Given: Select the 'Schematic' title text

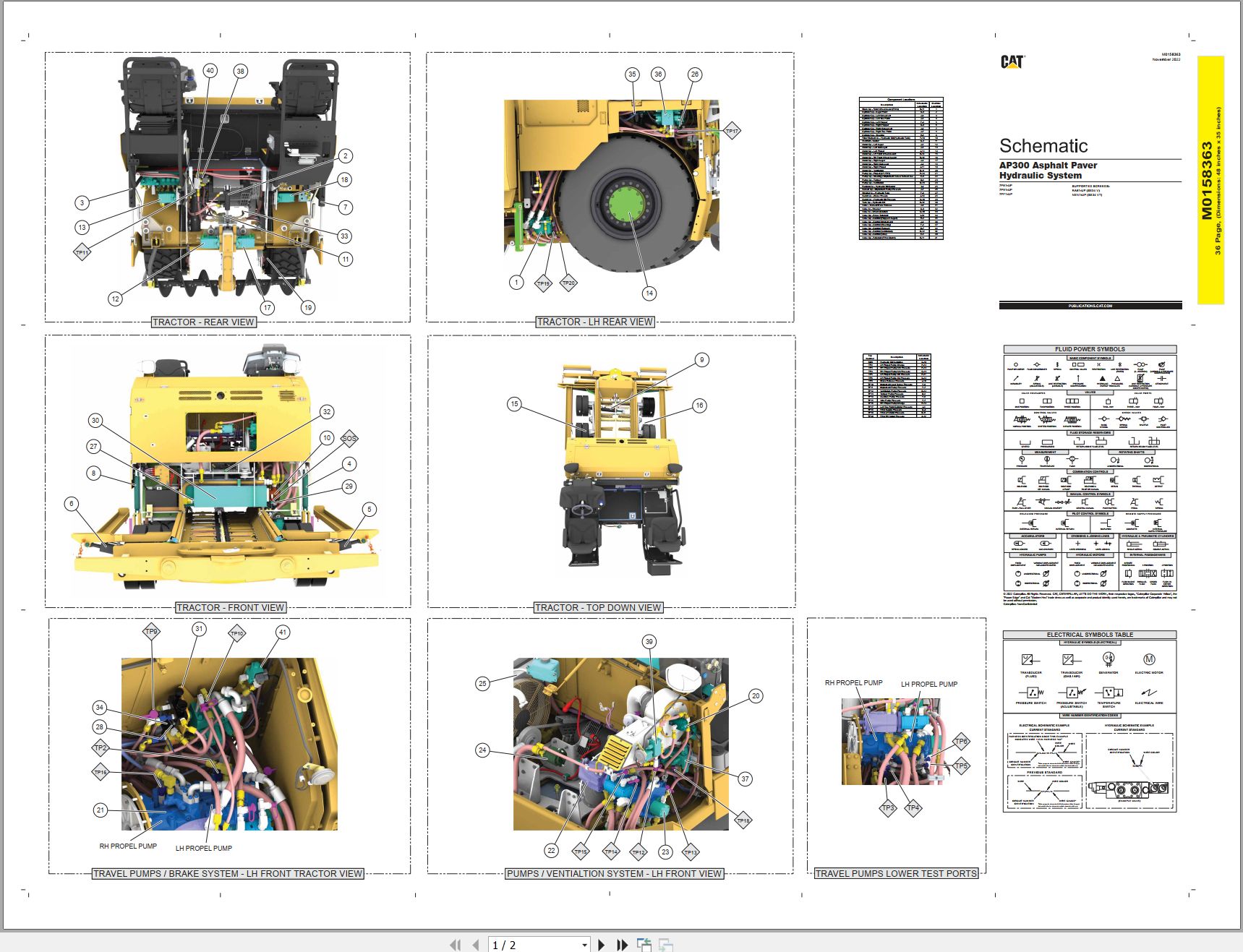Looking at the screenshot, I should pyautogui.click(x=1043, y=146).
